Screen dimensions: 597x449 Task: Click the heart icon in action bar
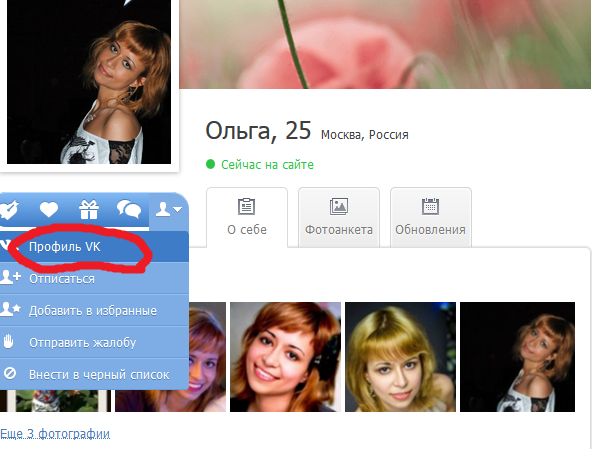click(x=49, y=209)
